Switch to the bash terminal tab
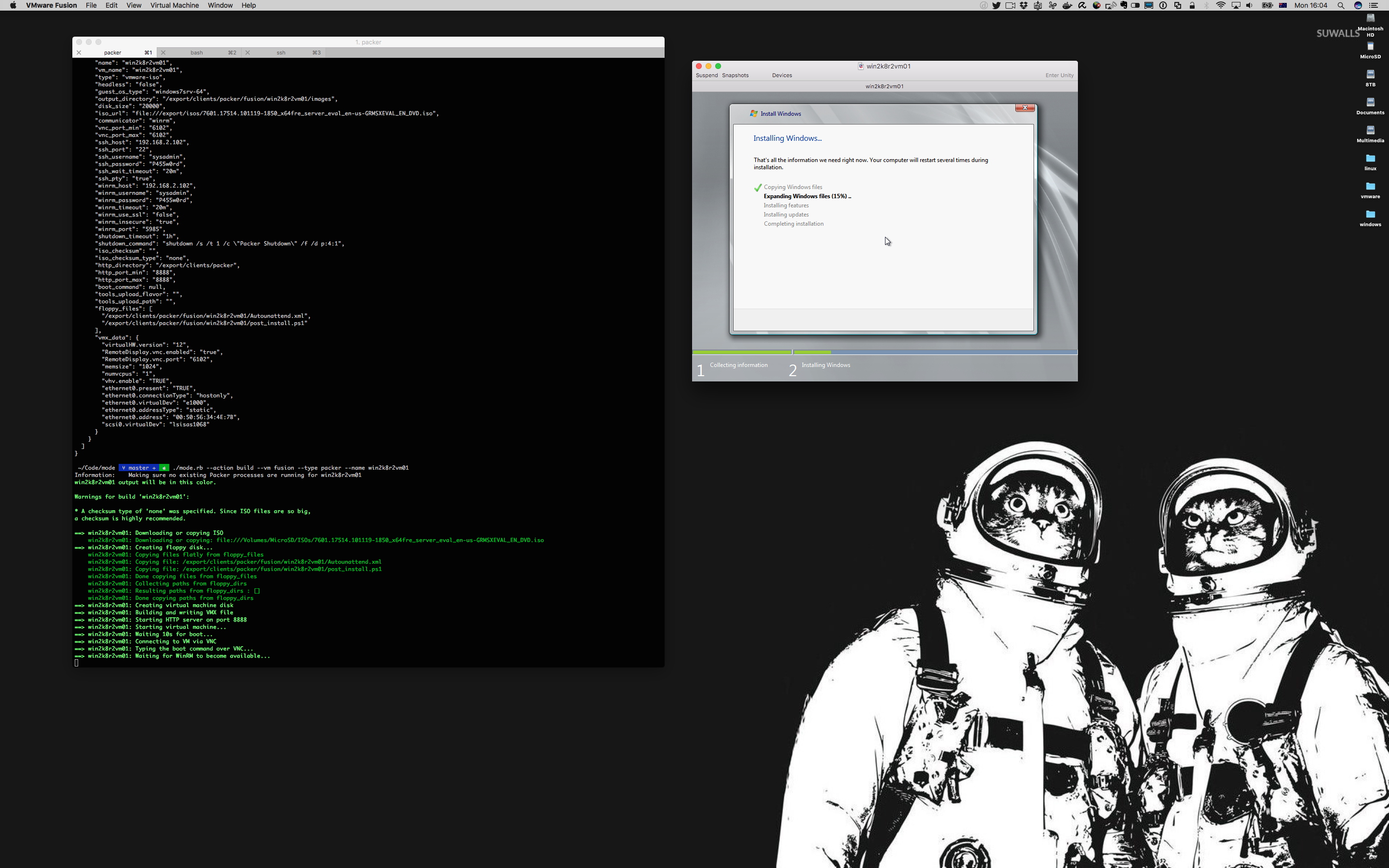The image size is (1389, 868). 196,52
